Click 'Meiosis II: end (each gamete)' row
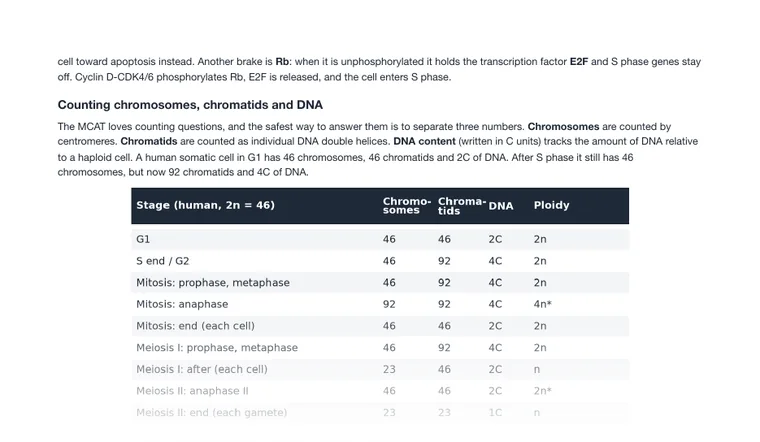This screenshot has width=760, height=442. click(380, 412)
